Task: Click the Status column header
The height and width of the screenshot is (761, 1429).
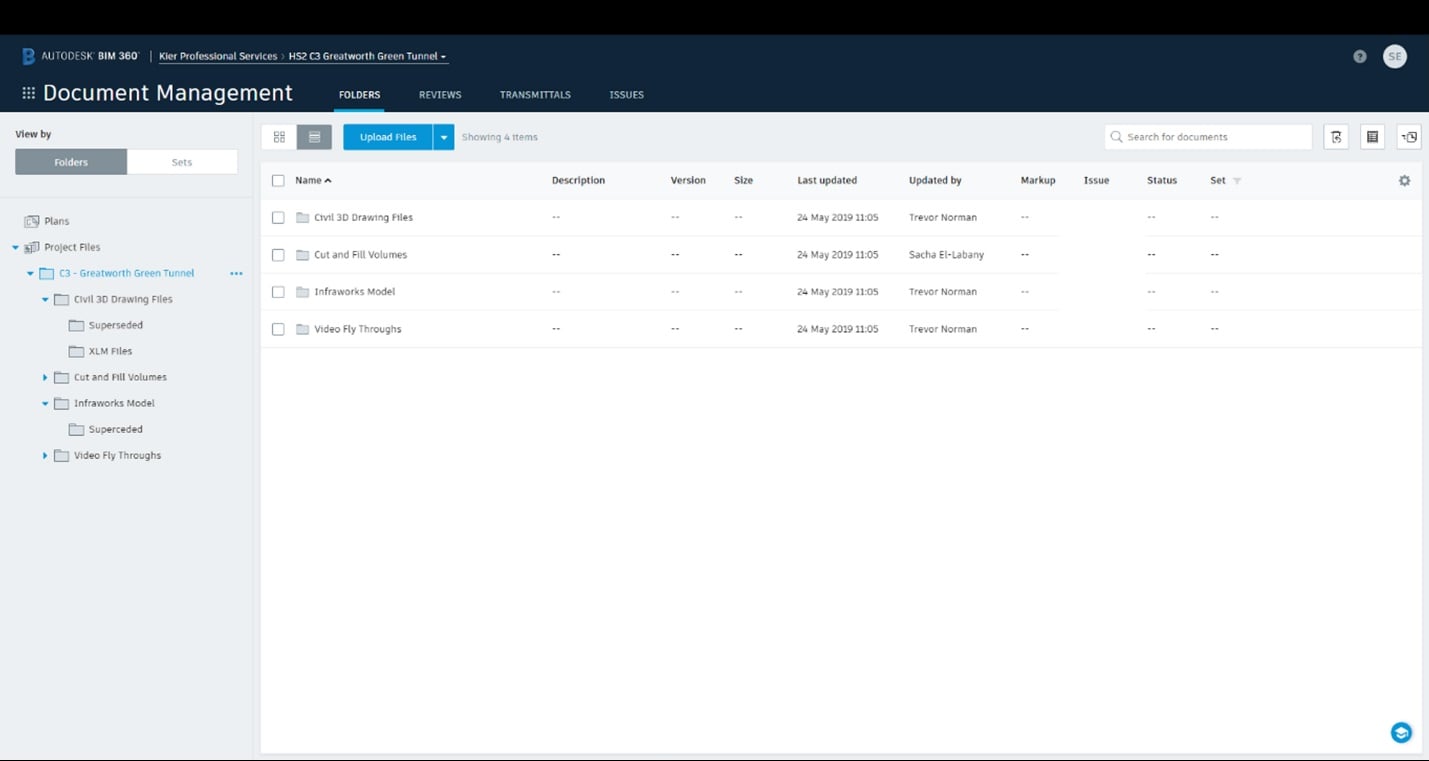Action: pos(1162,181)
